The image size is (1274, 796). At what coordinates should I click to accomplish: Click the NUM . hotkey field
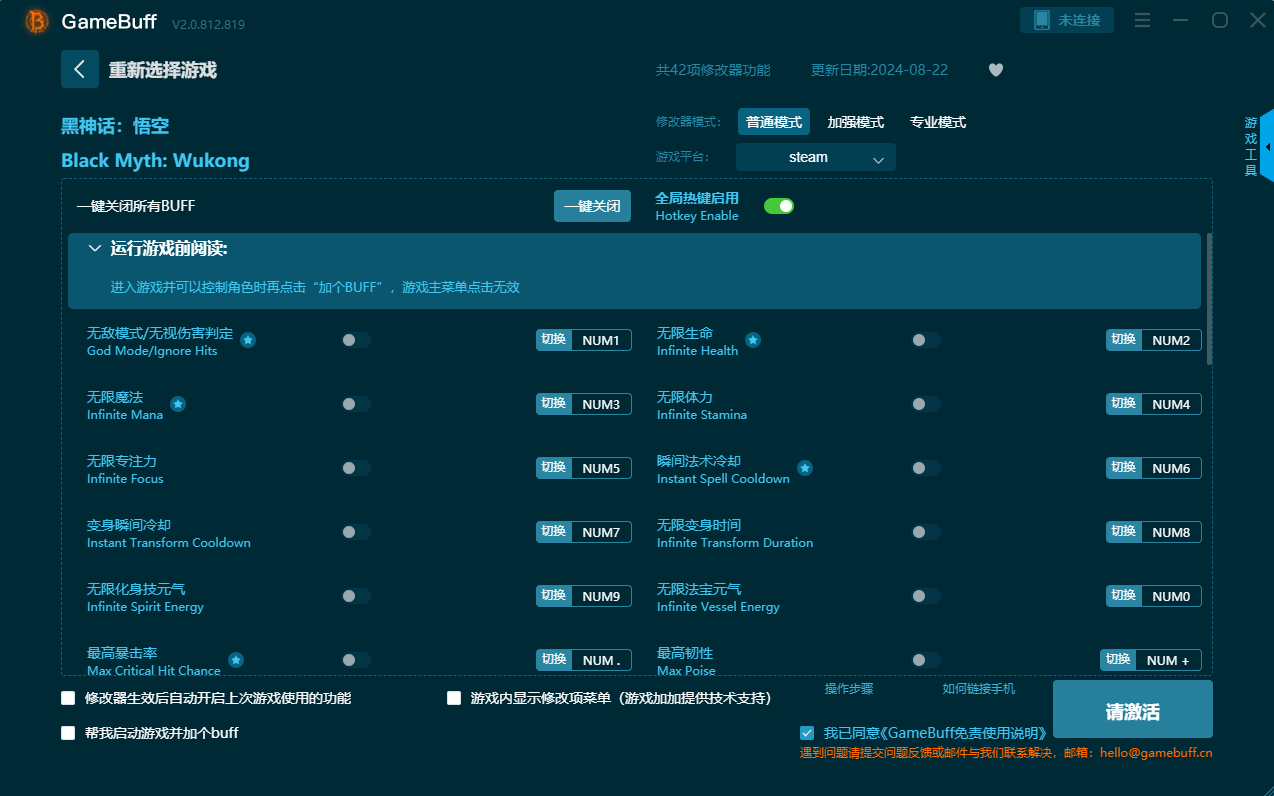tap(601, 660)
